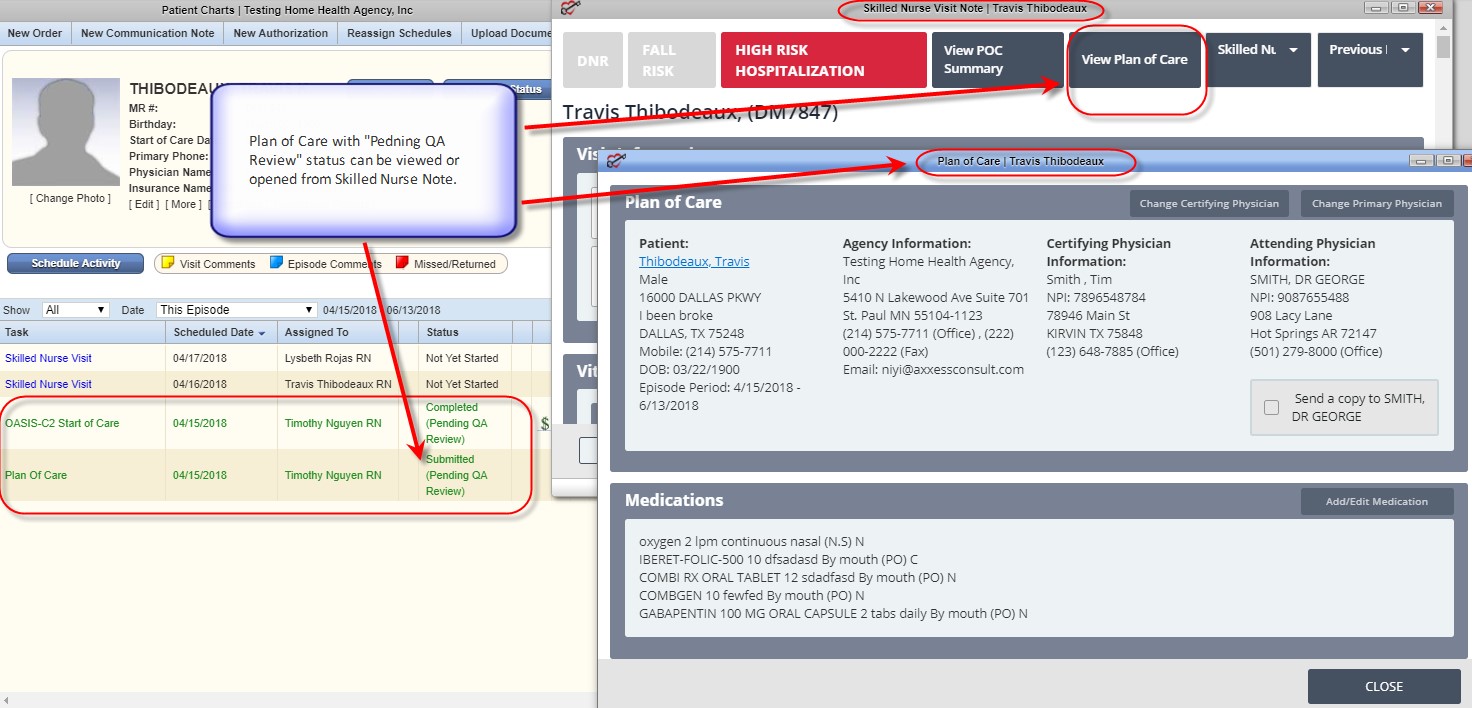Click the Visit Comments yellow note icon

pos(169,264)
